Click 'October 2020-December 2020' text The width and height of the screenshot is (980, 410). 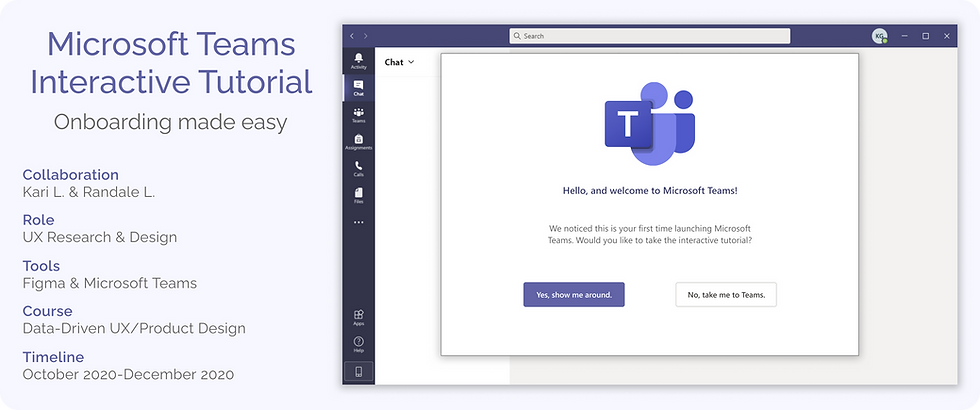[128, 374]
